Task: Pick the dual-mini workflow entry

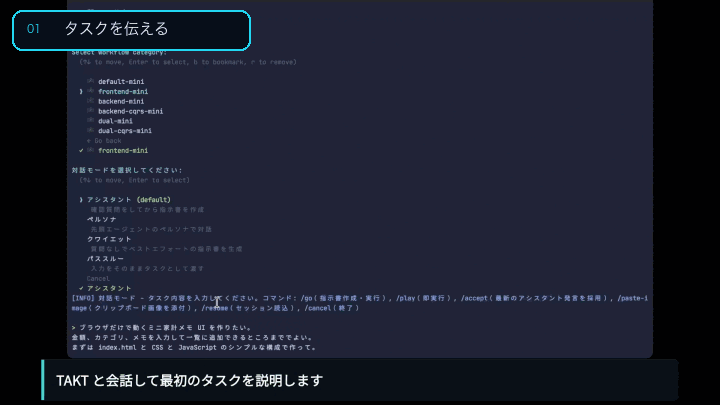Action: (115, 121)
